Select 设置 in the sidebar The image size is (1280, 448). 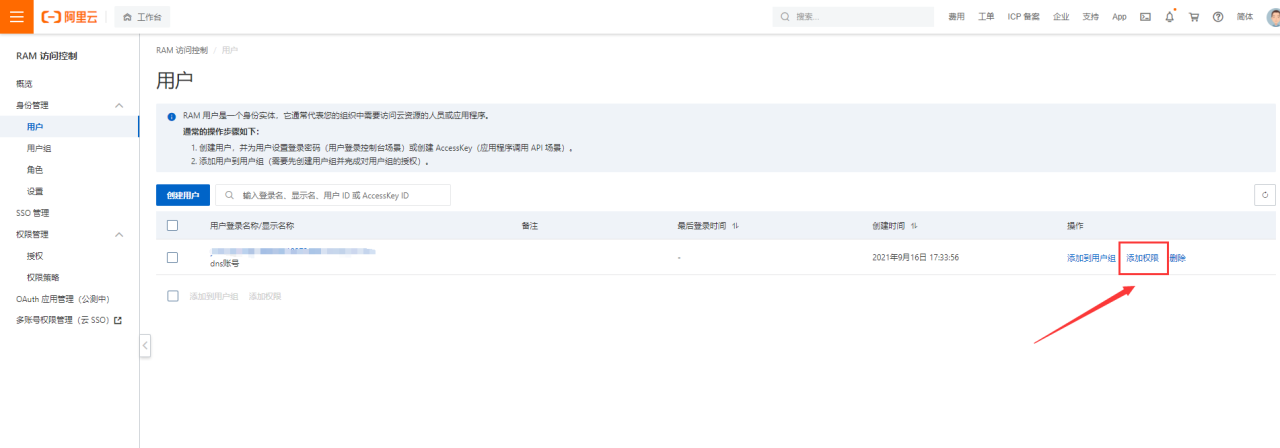tap(35, 191)
